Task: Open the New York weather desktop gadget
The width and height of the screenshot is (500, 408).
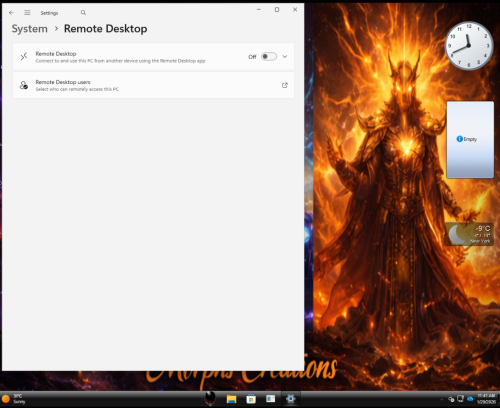Action: coord(469,234)
